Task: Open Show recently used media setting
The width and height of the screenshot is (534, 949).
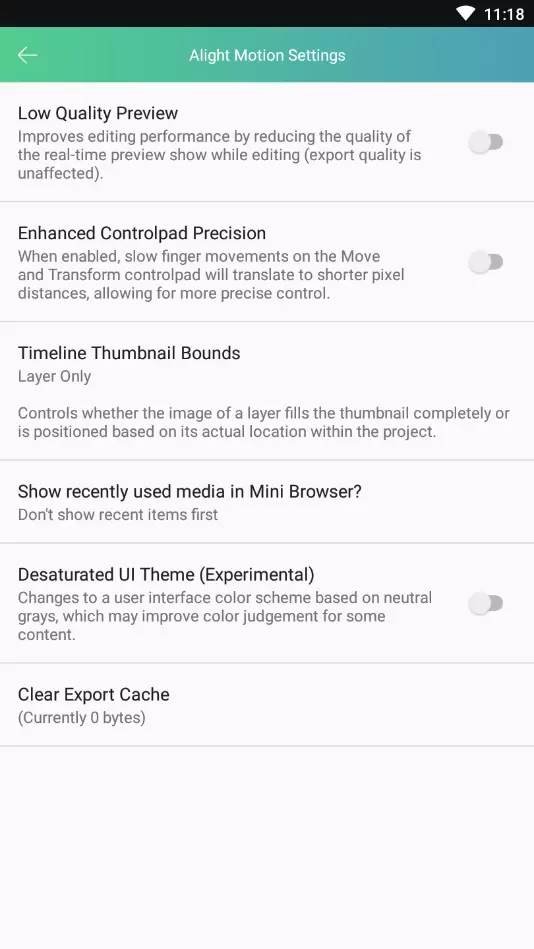Action: pos(267,502)
